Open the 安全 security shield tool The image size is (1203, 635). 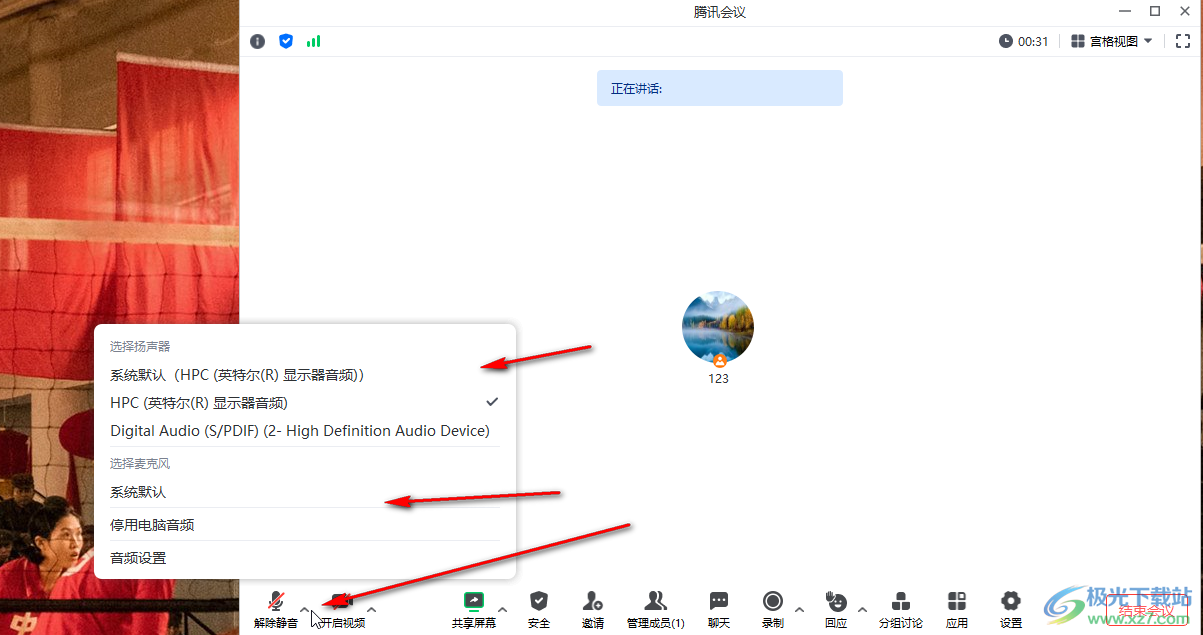coord(539,609)
